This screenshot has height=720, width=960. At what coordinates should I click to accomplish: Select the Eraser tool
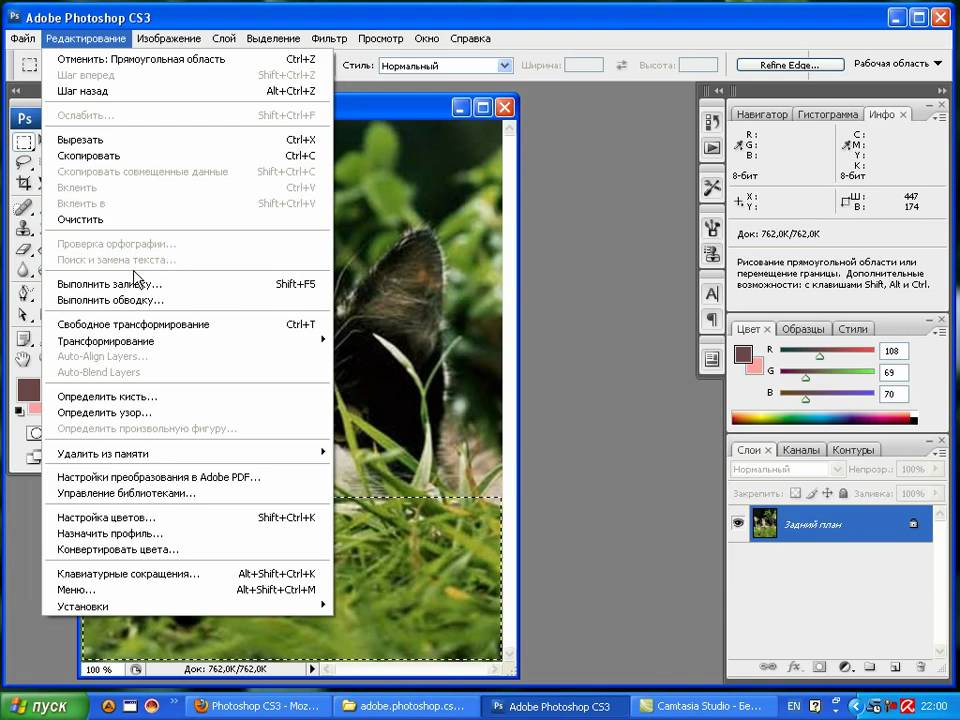point(24,249)
